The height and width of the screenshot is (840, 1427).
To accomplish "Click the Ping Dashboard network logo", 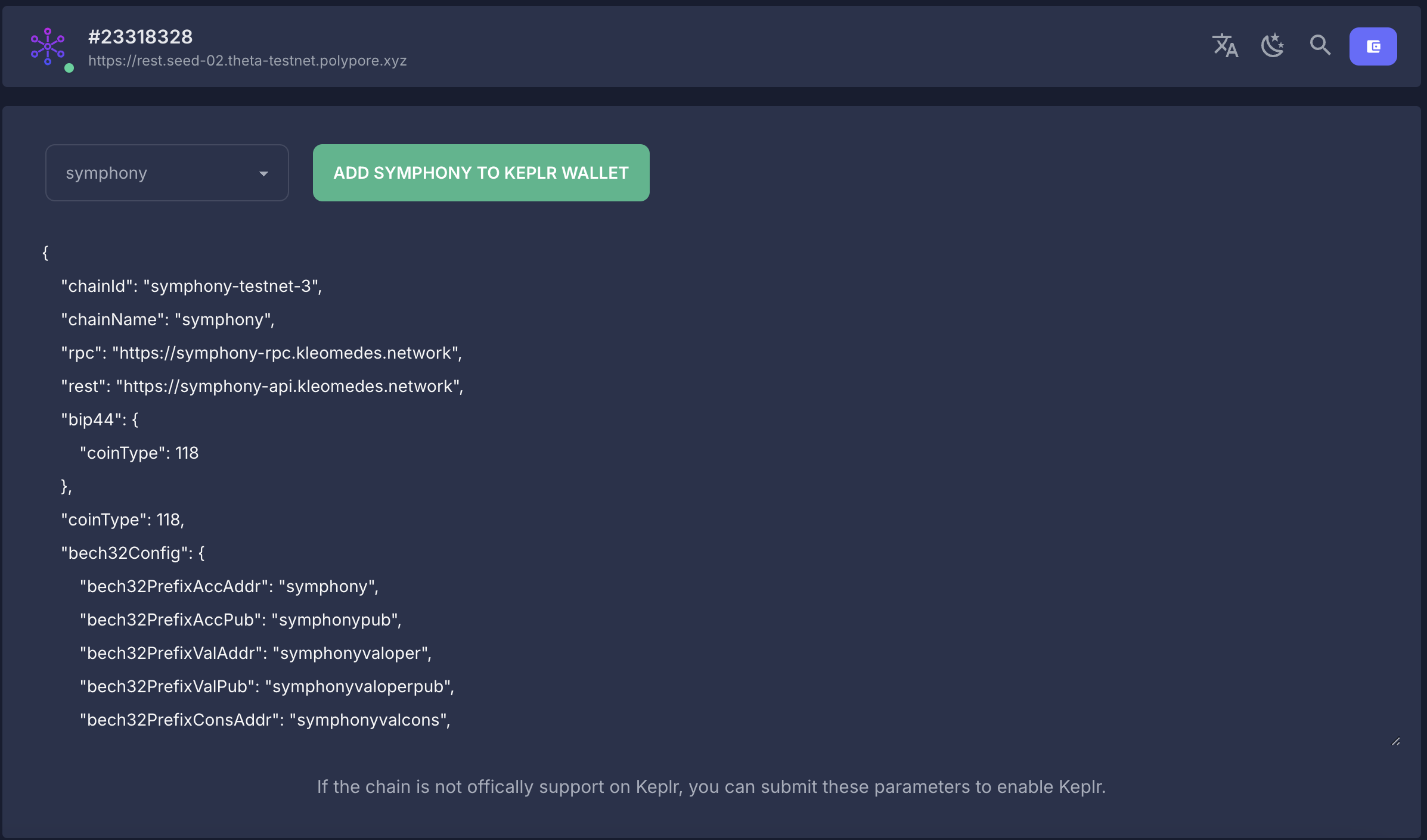I will pos(48,46).
